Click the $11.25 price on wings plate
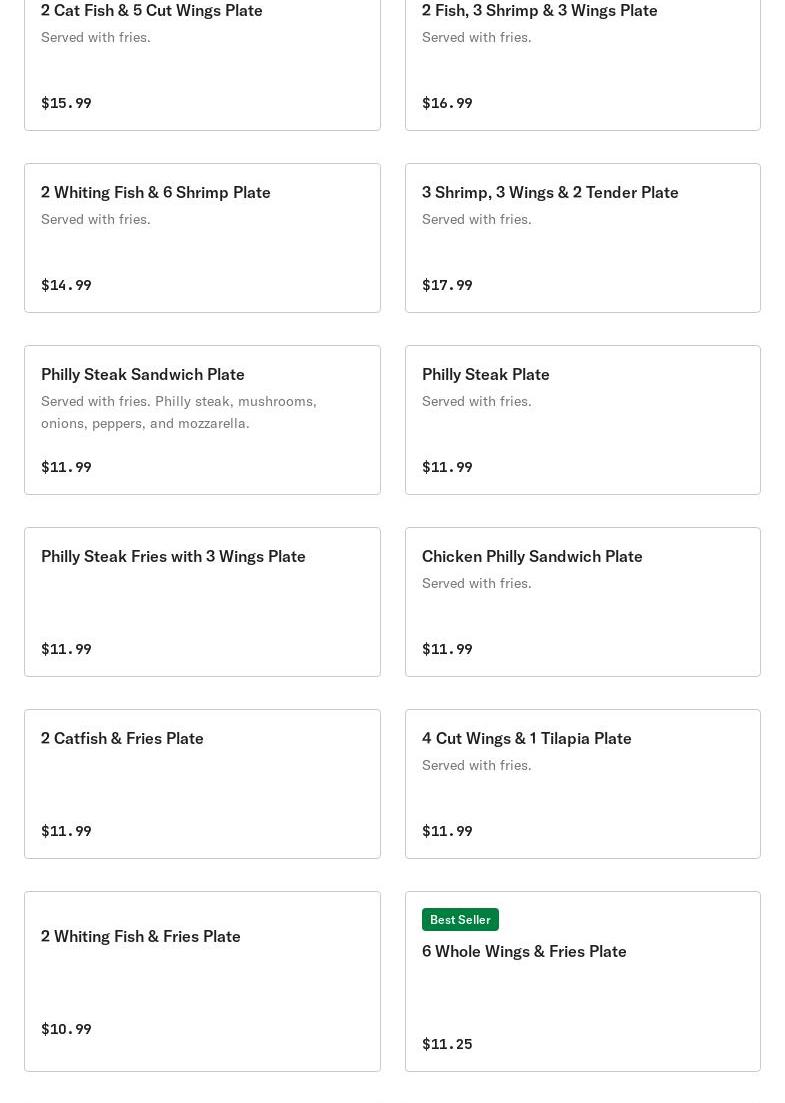 (x=447, y=1044)
